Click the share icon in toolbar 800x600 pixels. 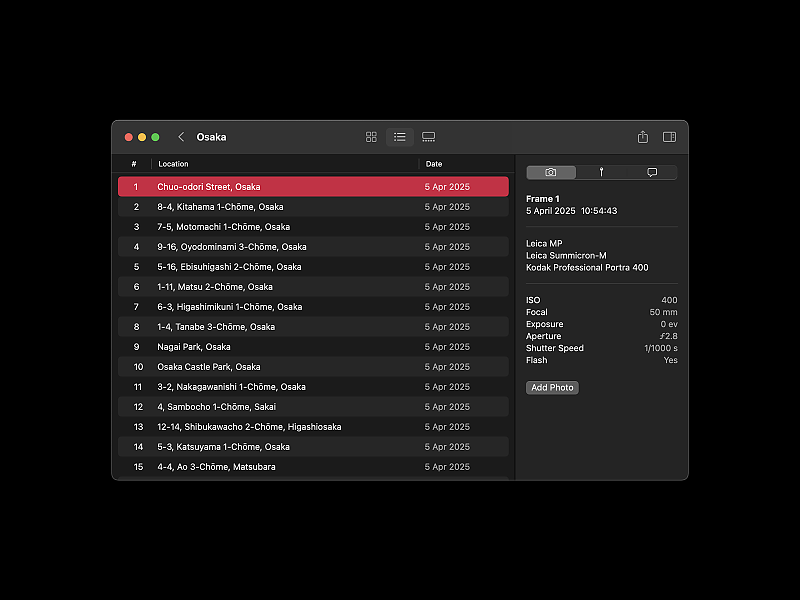click(x=643, y=137)
